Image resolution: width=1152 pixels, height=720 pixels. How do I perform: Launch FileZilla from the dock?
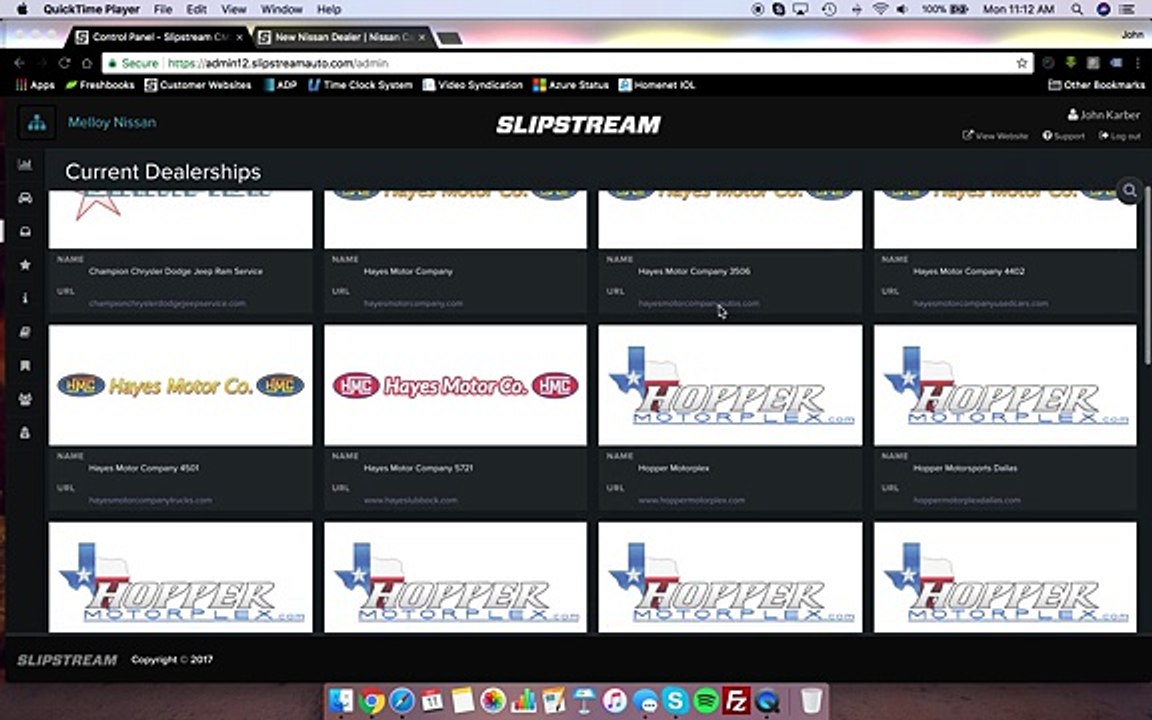(x=736, y=700)
